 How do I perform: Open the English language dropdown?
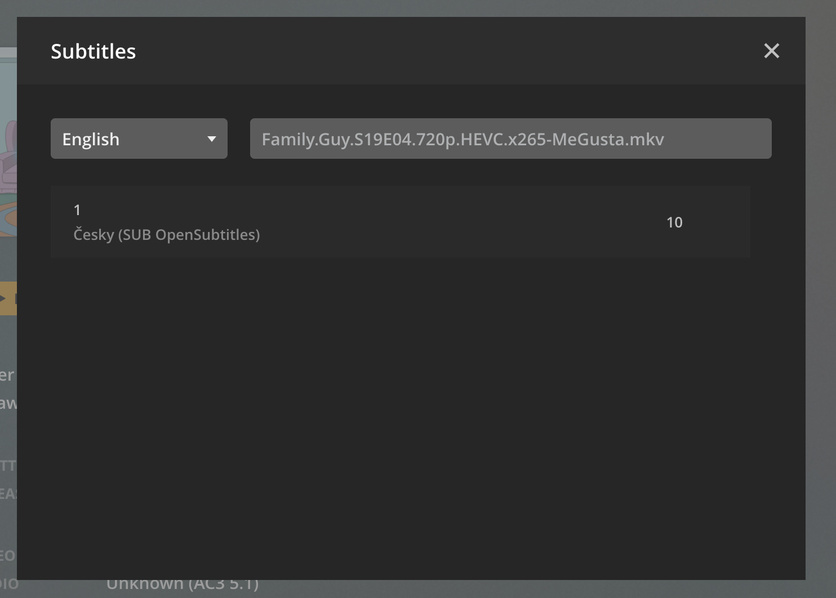(x=139, y=139)
